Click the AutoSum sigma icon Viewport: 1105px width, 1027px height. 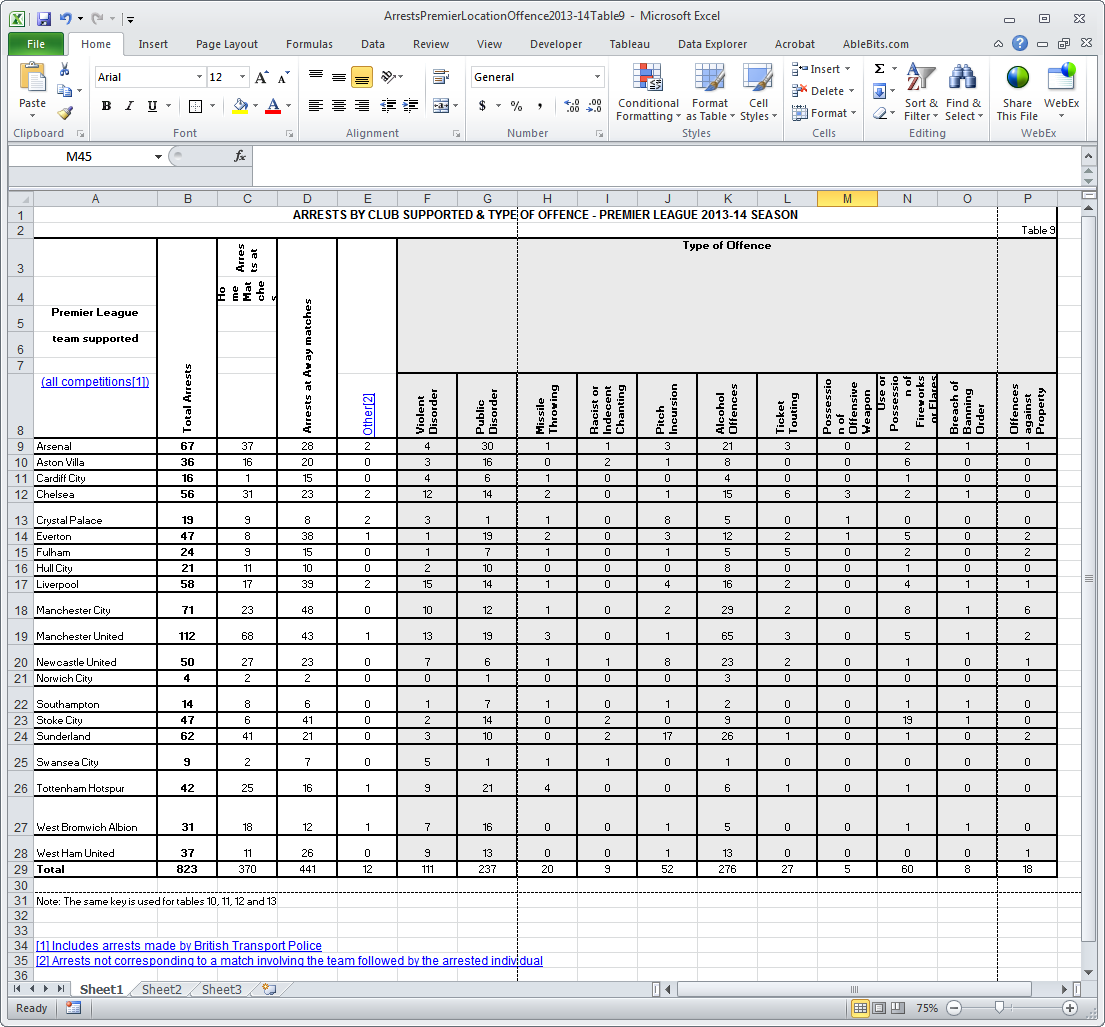[x=879, y=69]
